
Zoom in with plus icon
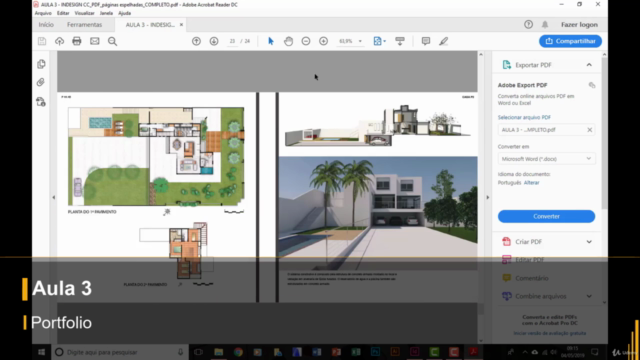(x=323, y=41)
